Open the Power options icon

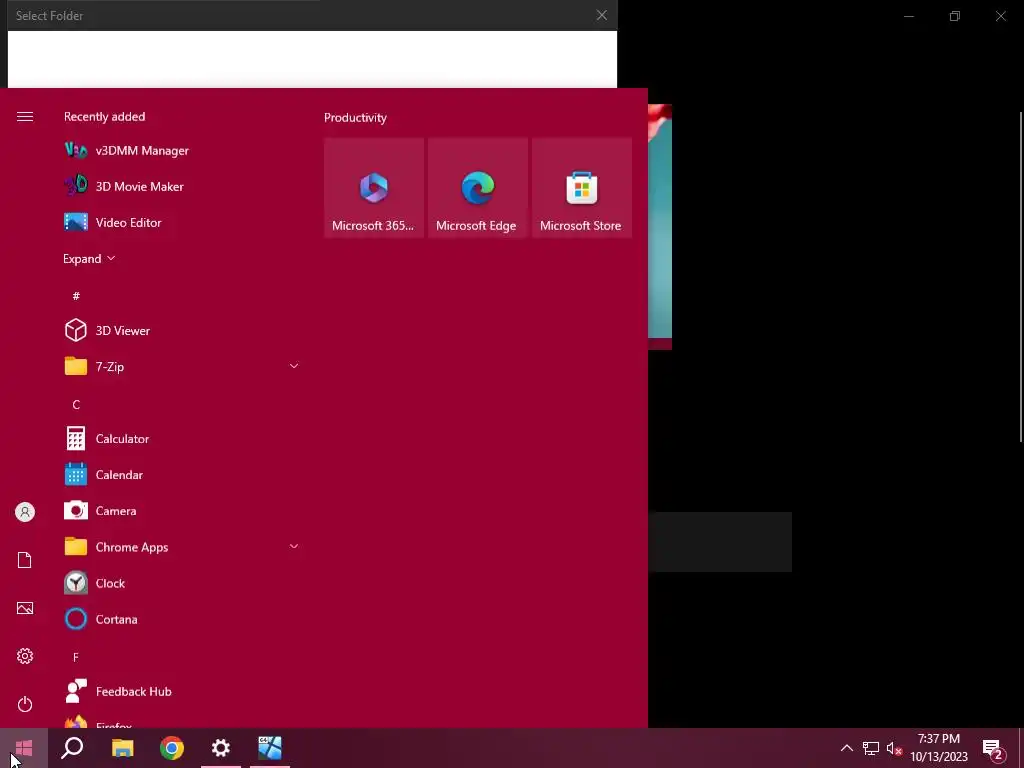point(25,704)
